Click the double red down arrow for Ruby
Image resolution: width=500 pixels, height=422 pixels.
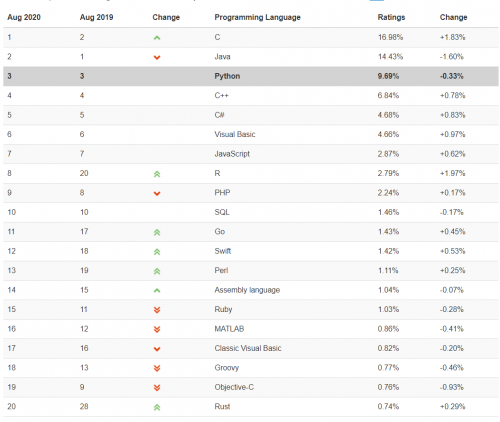(x=157, y=310)
